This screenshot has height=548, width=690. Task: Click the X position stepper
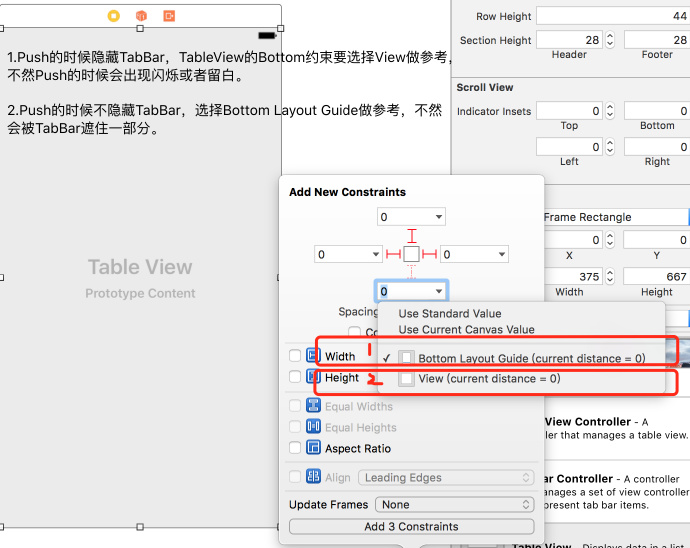coord(610,240)
